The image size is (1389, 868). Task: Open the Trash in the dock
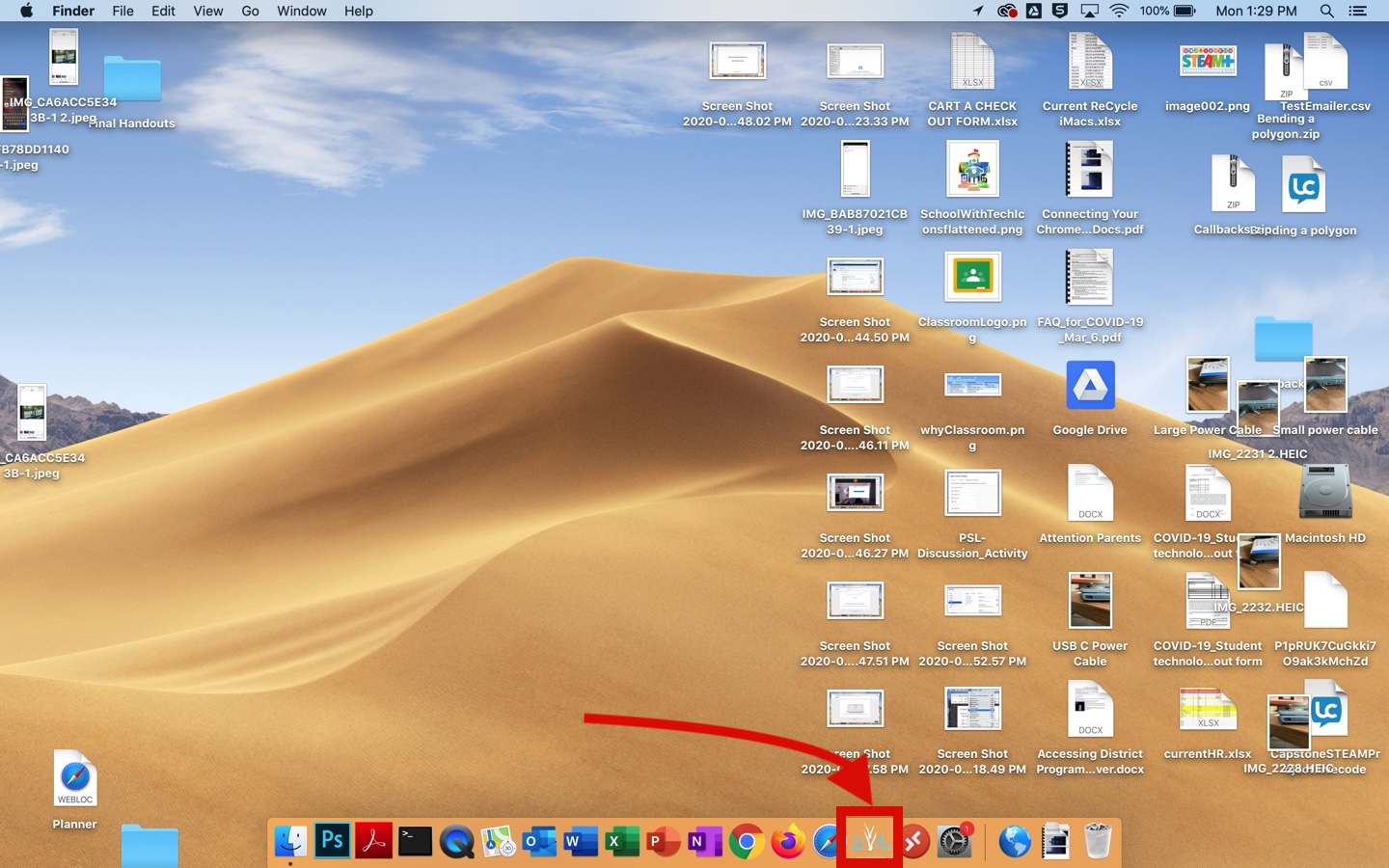[x=1098, y=841]
